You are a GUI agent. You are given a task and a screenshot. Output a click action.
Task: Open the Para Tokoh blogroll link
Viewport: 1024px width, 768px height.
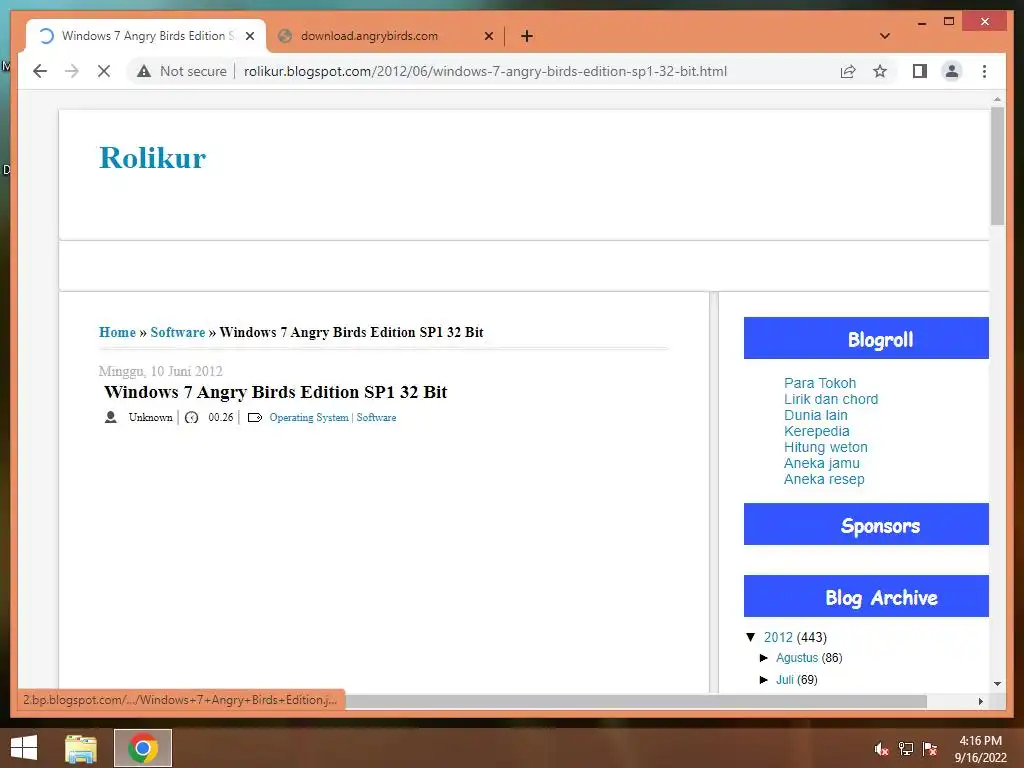coord(820,383)
